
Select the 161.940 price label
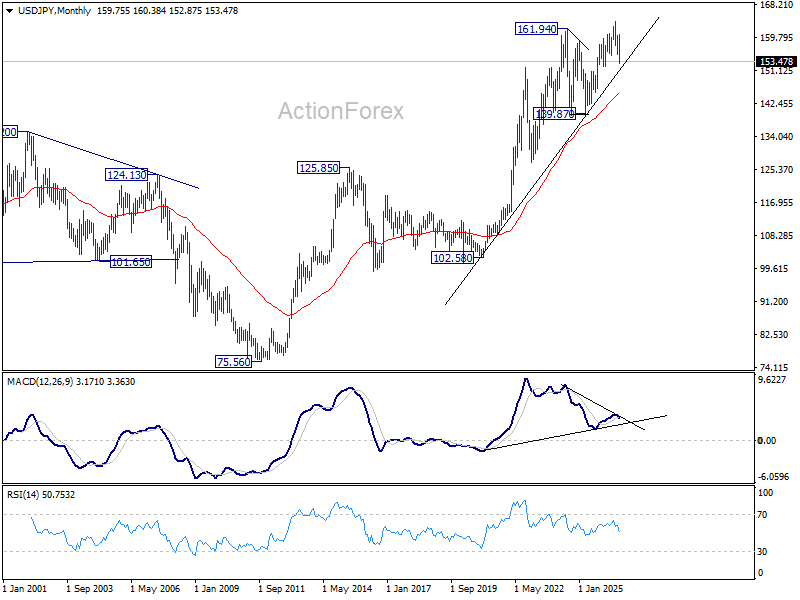[536, 29]
